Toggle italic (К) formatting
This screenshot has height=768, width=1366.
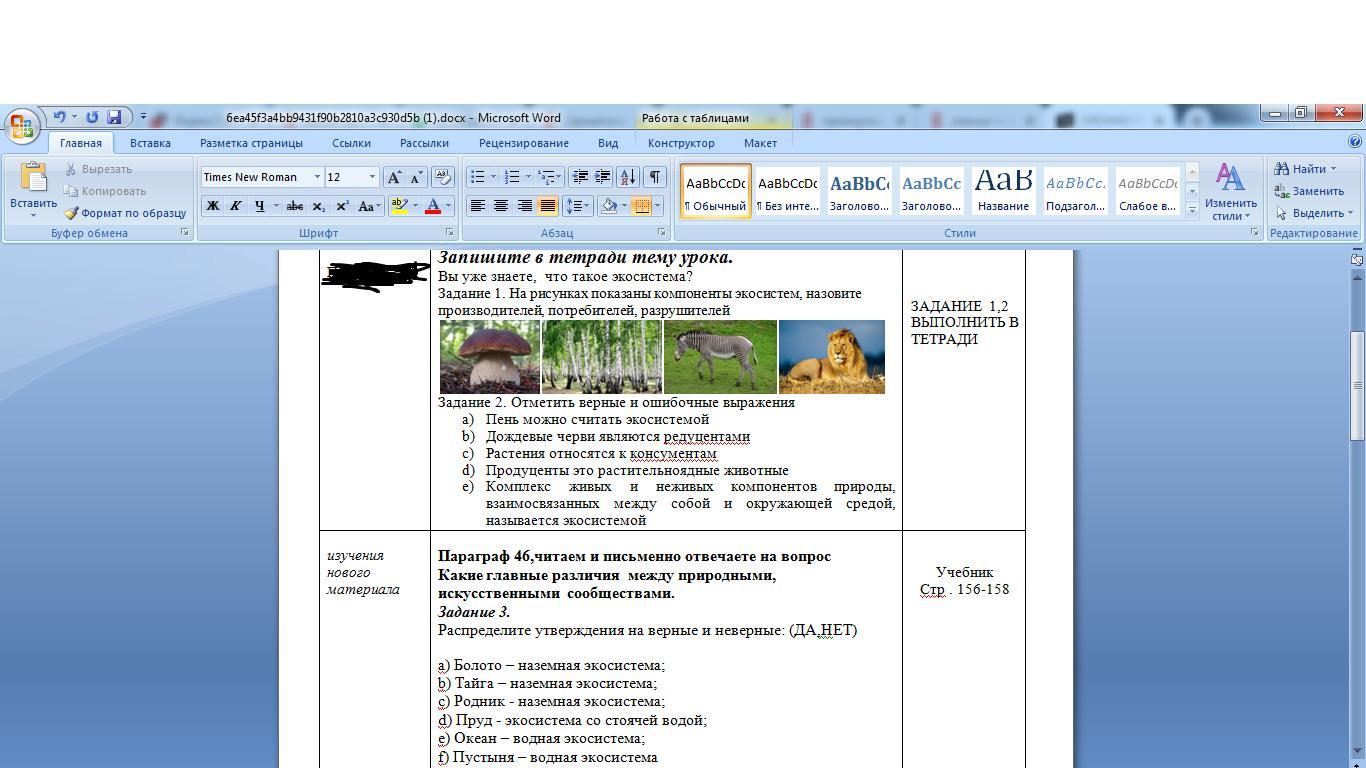(x=235, y=206)
